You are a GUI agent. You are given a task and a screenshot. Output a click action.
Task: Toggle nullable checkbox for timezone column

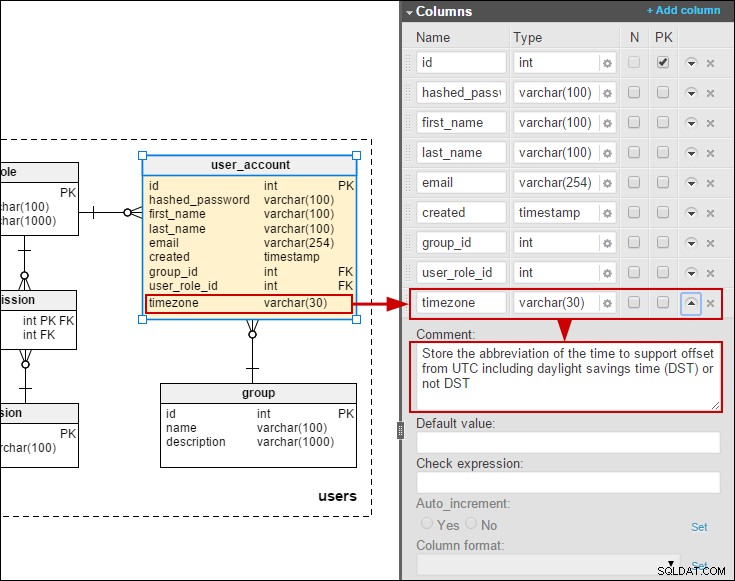634,302
